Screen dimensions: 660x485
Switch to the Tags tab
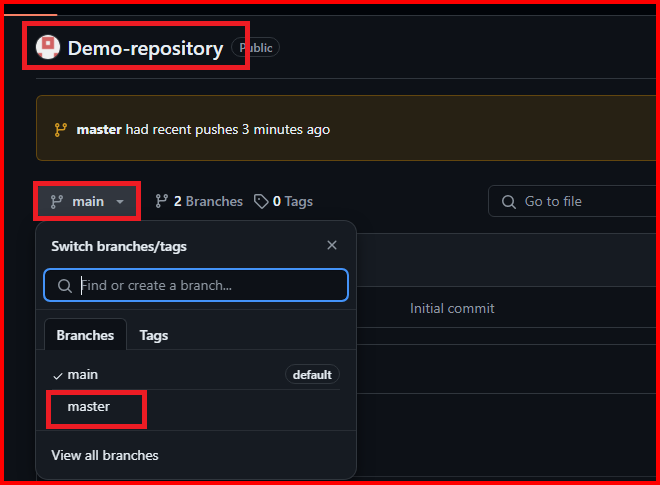(154, 335)
